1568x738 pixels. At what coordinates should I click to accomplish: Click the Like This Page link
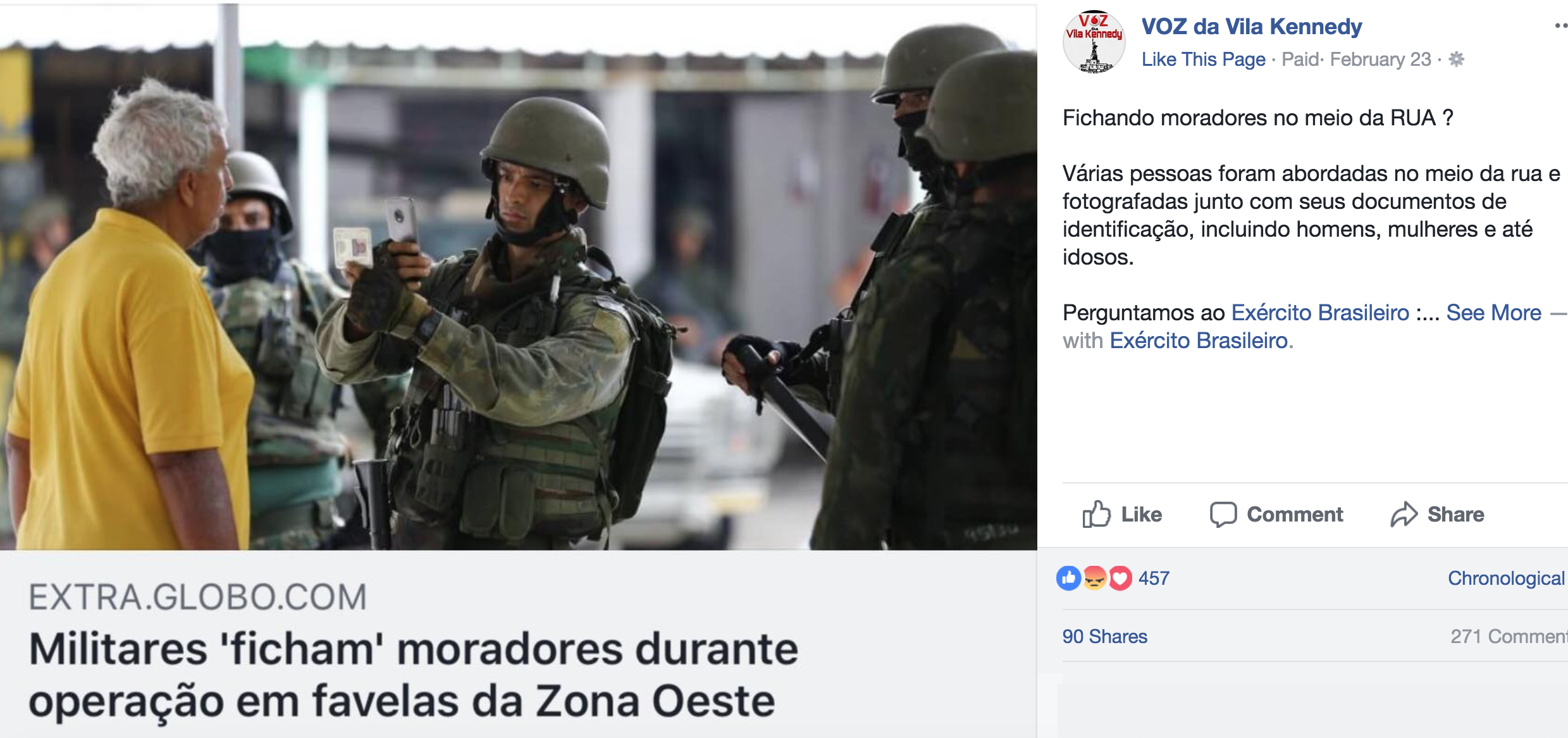point(1203,59)
